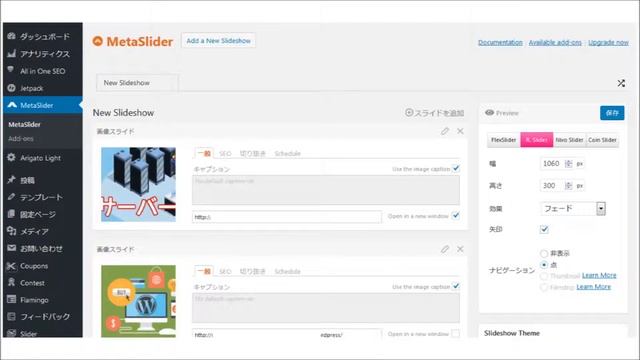Select the R. Slides tab

(537, 140)
